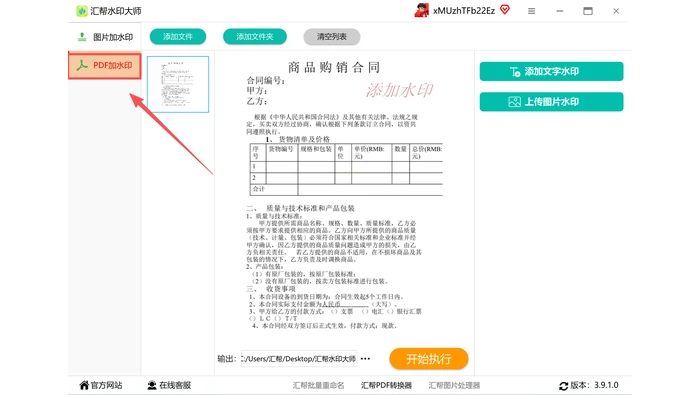
Task: Click the house icon beside 官方网站
Action: [x=84, y=385]
